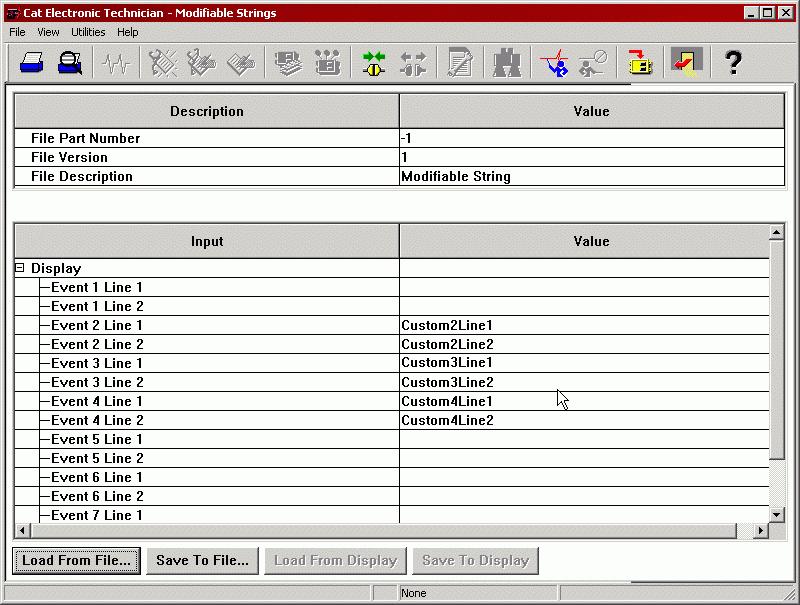800x605 pixels.
Task: Select the Event 1 Line 2 row
Action: [x=392, y=306]
